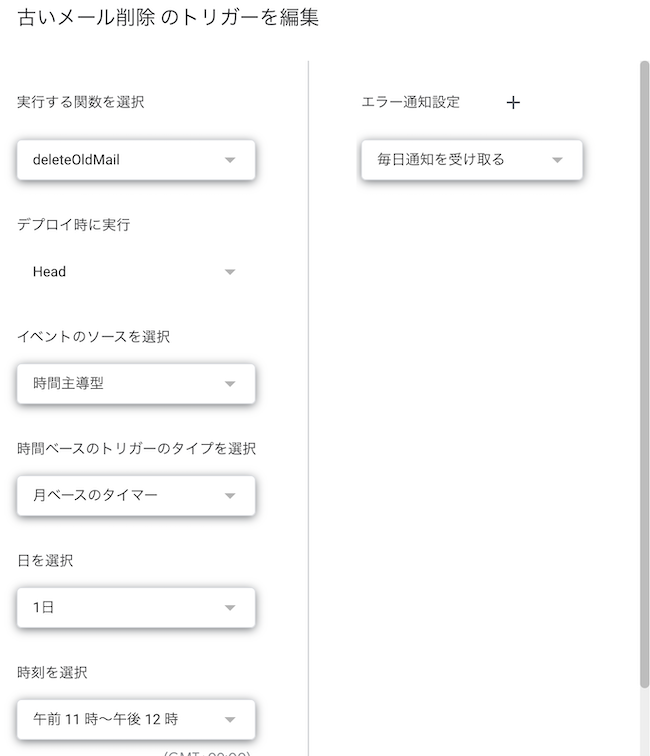Click the vertical scrollbar on the right
The image size is (650, 756).
tap(644, 370)
